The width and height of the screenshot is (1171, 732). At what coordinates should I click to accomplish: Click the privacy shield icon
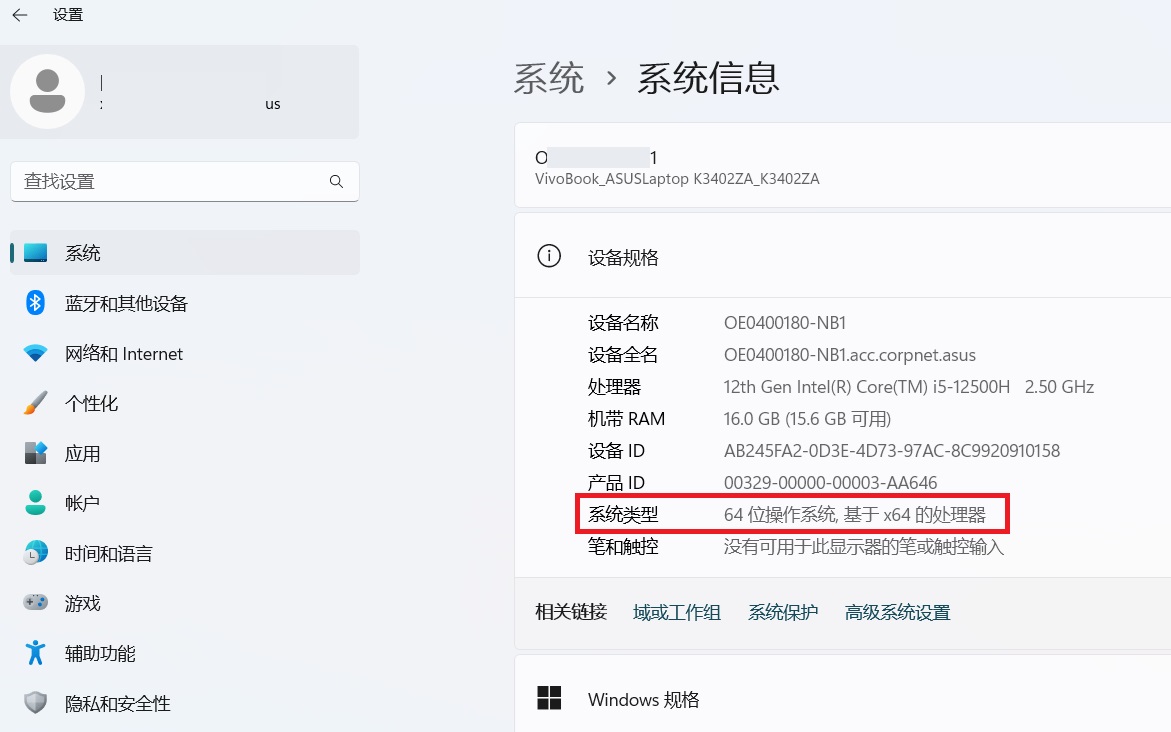coord(36,703)
